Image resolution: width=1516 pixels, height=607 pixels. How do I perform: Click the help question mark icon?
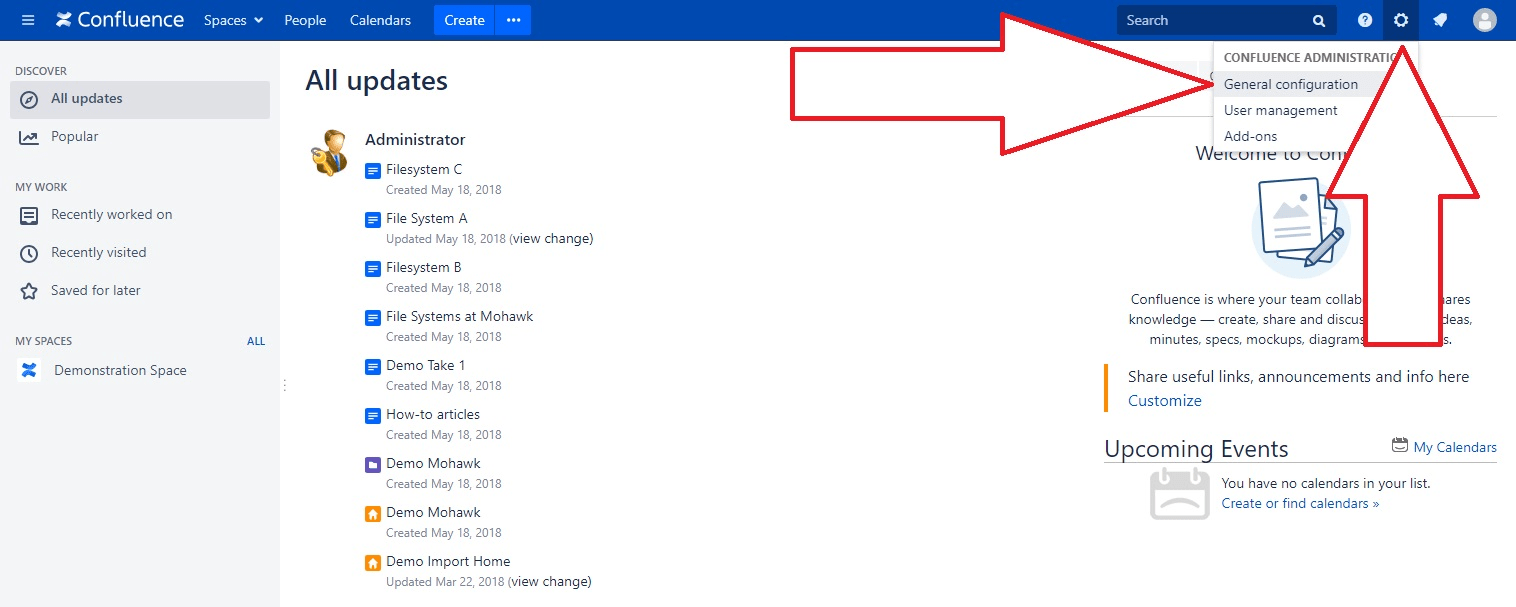[x=1364, y=20]
